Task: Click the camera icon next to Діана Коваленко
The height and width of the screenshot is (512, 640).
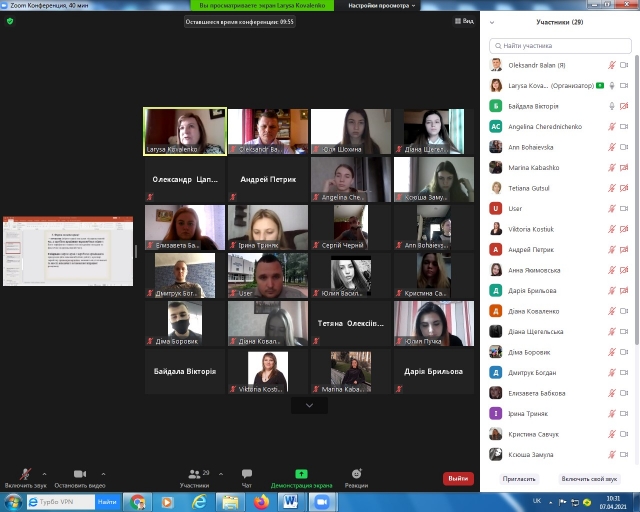Action: [624, 311]
